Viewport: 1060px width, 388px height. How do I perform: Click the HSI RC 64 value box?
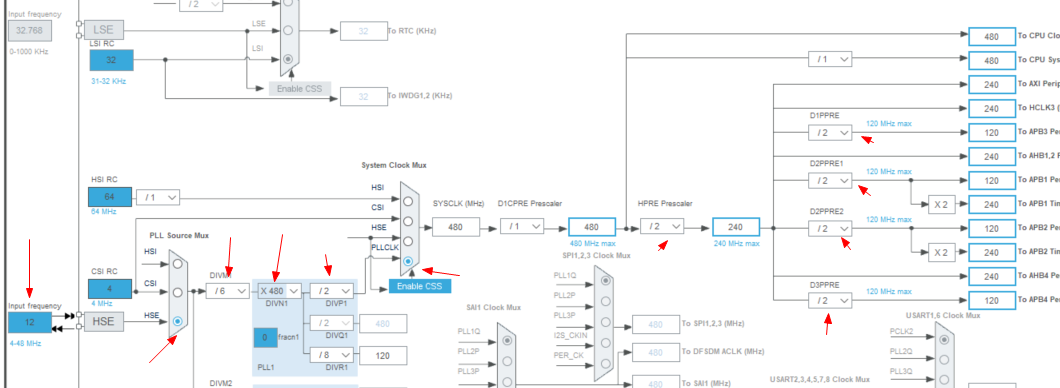click(x=110, y=197)
